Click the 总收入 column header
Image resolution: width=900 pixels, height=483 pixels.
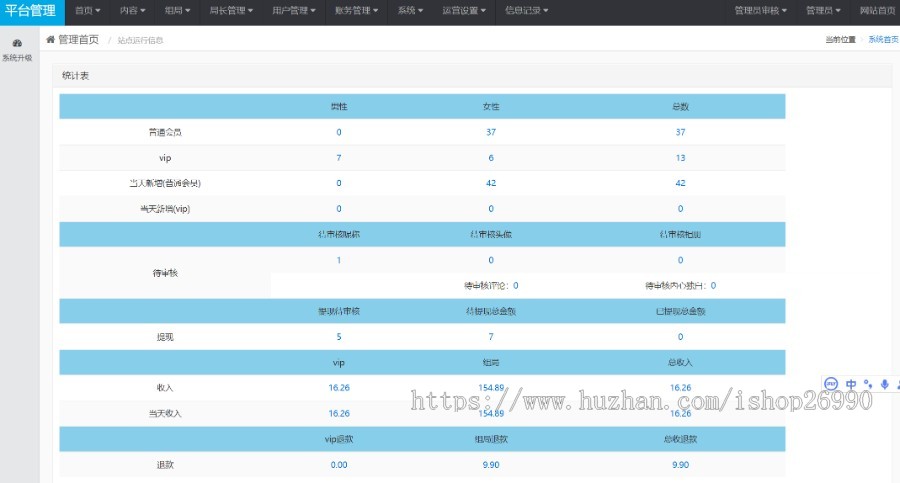(x=680, y=362)
